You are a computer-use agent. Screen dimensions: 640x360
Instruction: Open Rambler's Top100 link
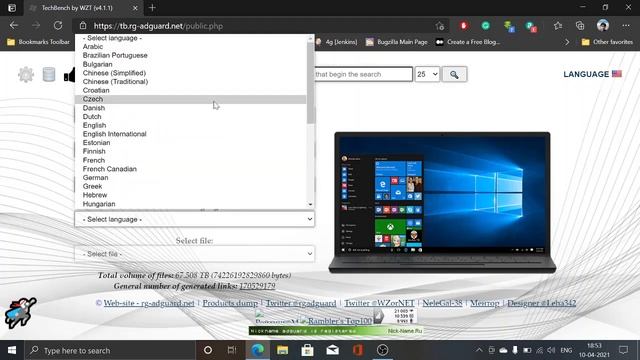tap(340, 321)
